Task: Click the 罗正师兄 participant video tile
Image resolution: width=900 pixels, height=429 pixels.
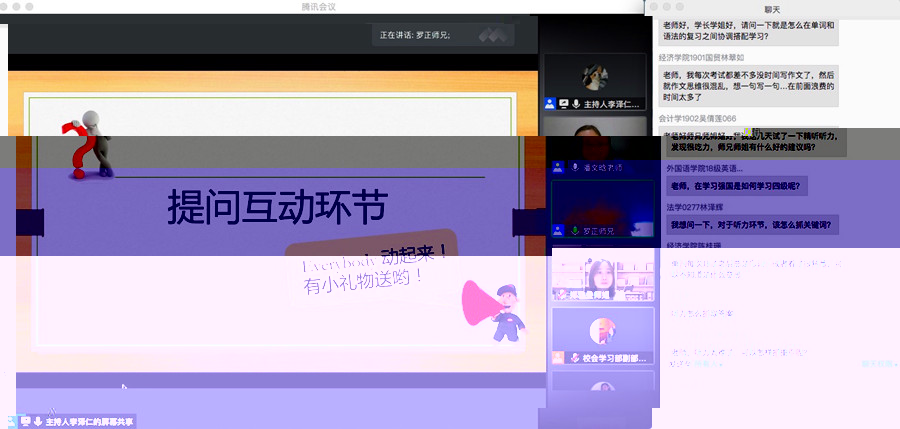Action: (602, 208)
